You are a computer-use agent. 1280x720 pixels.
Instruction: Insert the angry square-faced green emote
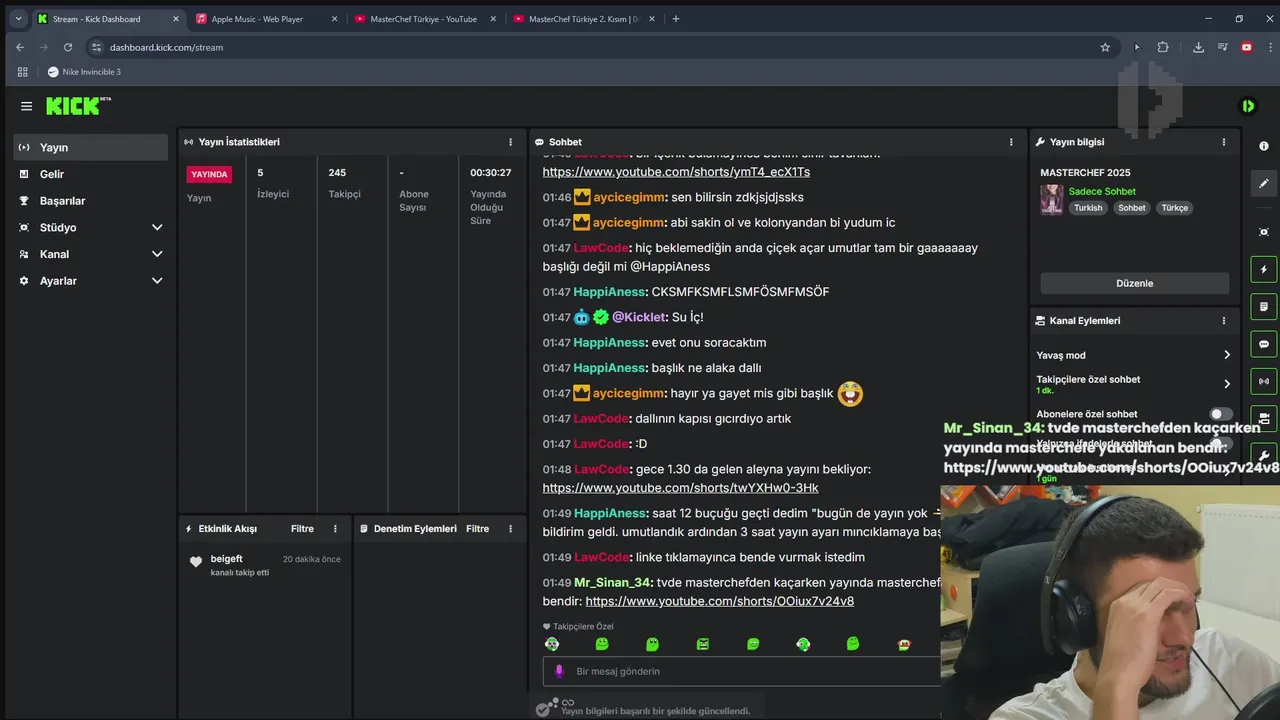[x=702, y=645]
